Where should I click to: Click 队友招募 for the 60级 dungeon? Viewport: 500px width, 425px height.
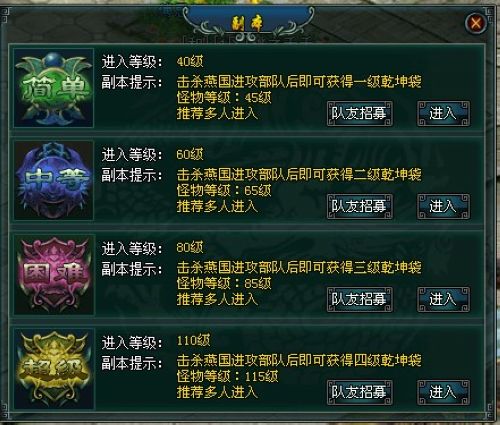(x=360, y=207)
